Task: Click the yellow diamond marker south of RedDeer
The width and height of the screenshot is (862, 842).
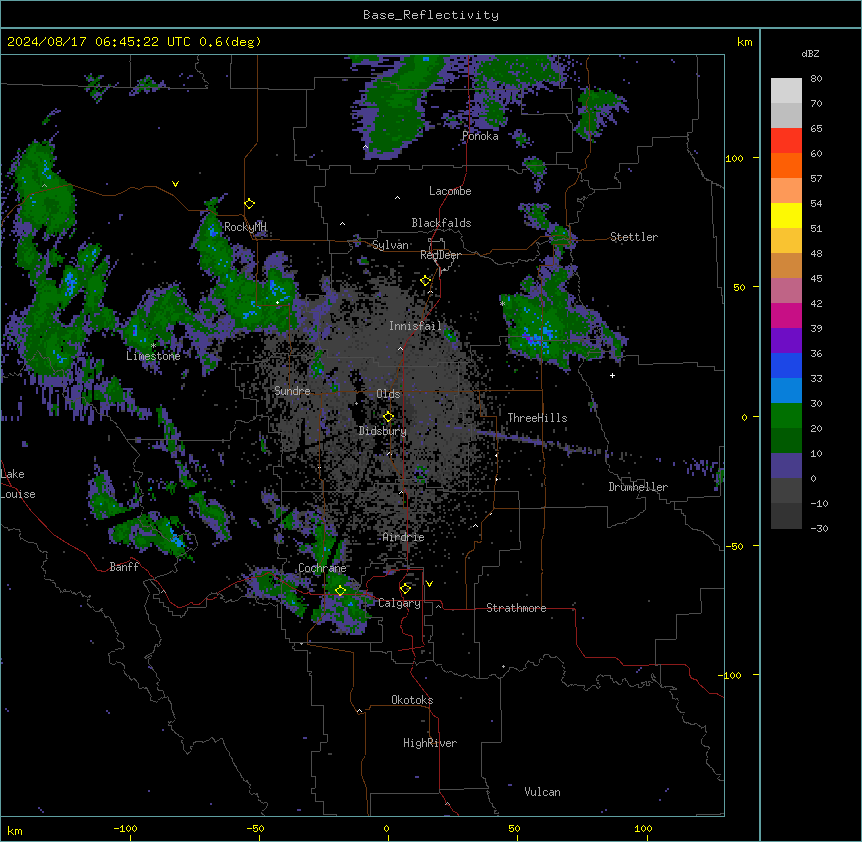Action: (426, 281)
